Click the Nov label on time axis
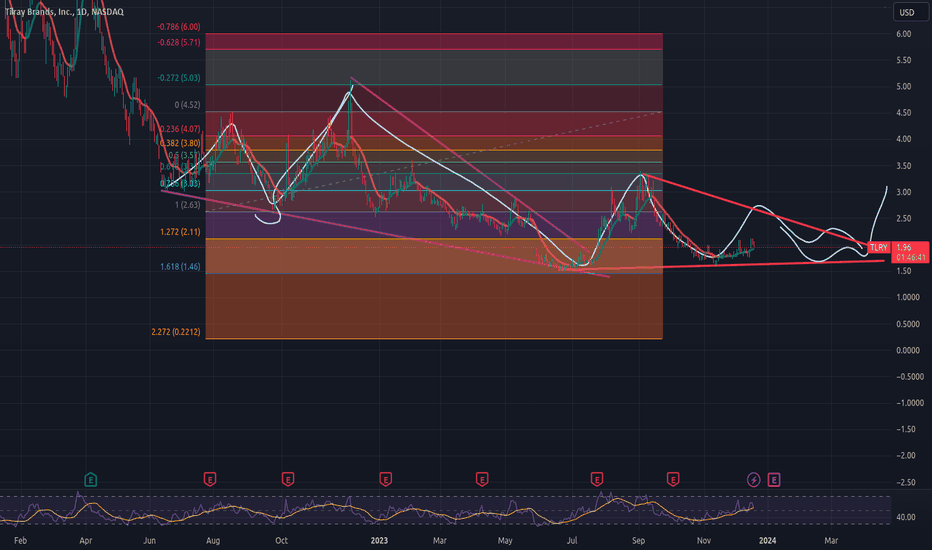932x550 pixels. tap(704, 540)
